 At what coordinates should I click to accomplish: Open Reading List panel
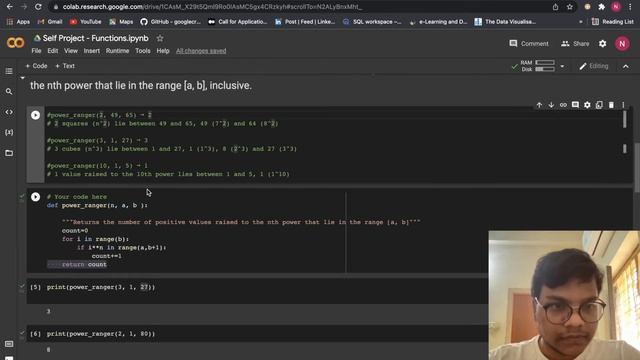613,22
